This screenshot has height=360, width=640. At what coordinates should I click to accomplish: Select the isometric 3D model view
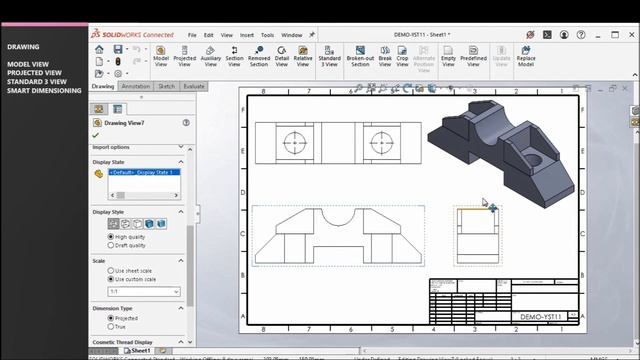(x=501, y=153)
